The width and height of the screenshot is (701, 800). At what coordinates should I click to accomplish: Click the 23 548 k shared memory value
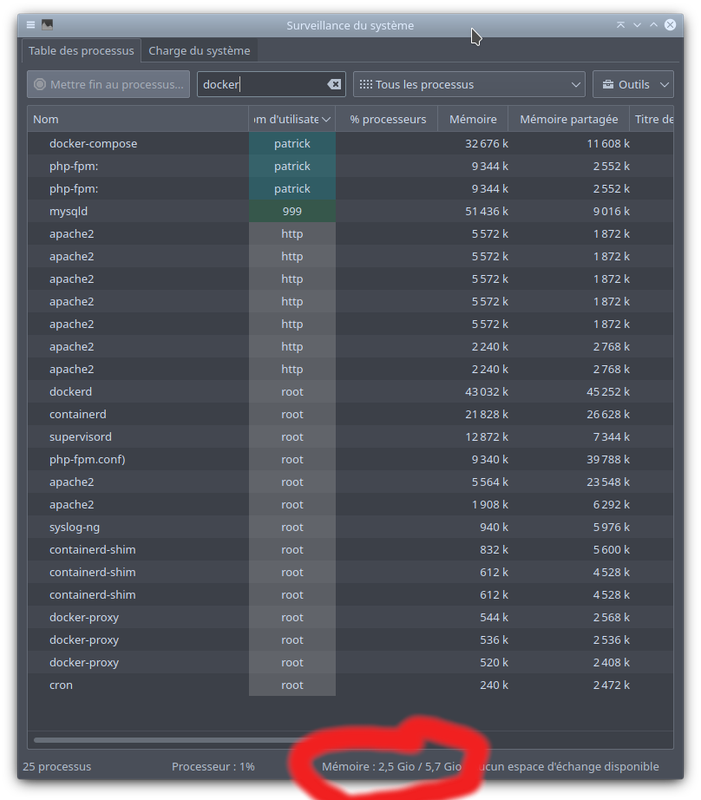[x=608, y=482]
